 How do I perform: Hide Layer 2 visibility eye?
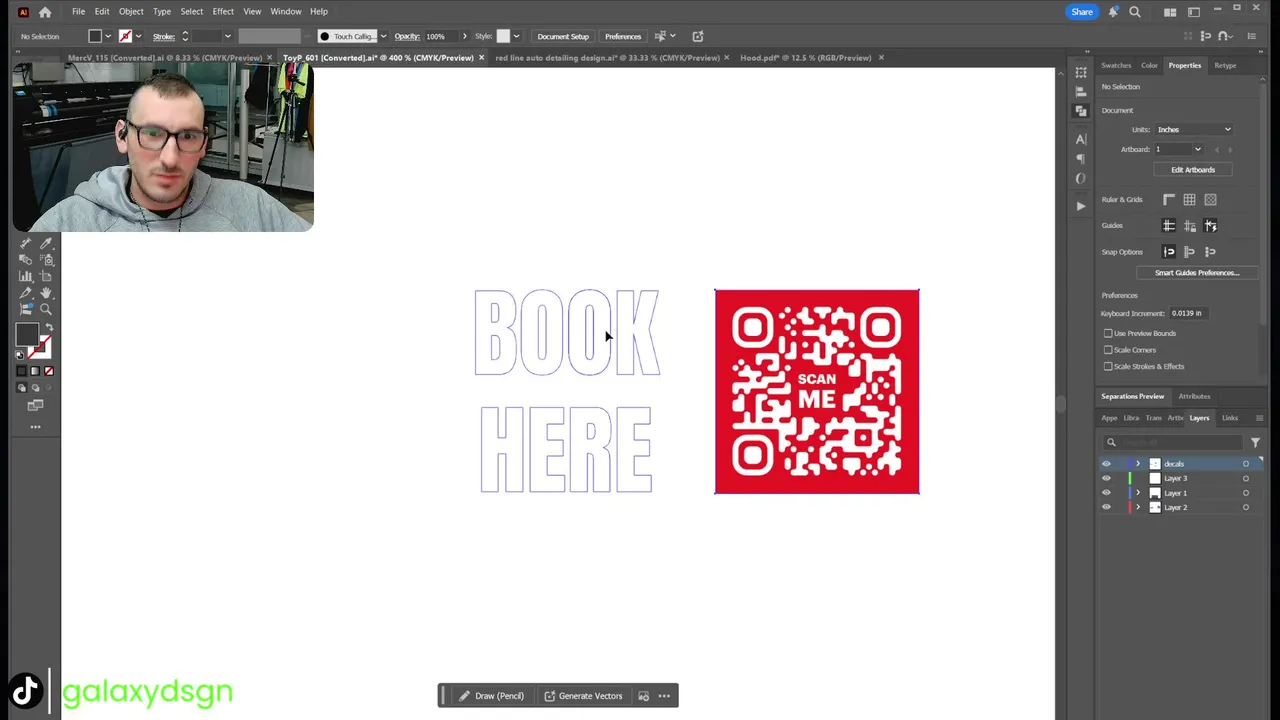(1106, 507)
